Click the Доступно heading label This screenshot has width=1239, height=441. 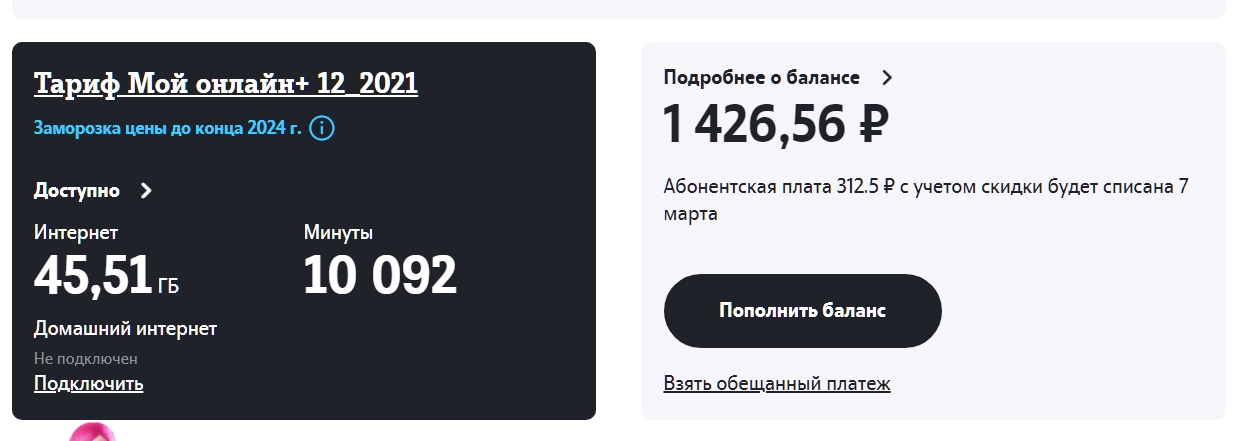tap(77, 191)
